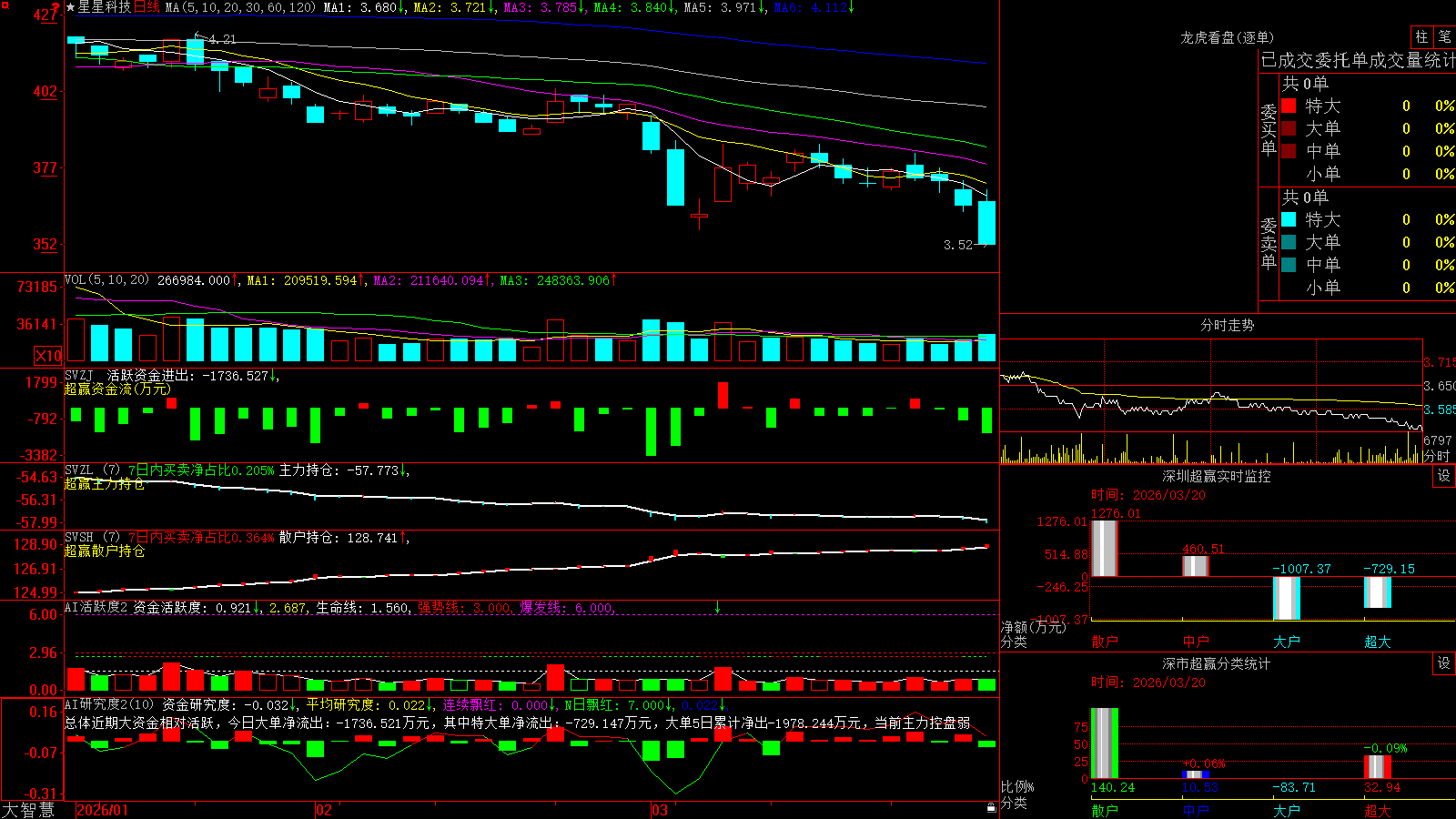Click the MA(5,10,20,30,60,120) indicator parameters
The height and width of the screenshot is (819, 1456).
pyautogui.click(x=240, y=7)
